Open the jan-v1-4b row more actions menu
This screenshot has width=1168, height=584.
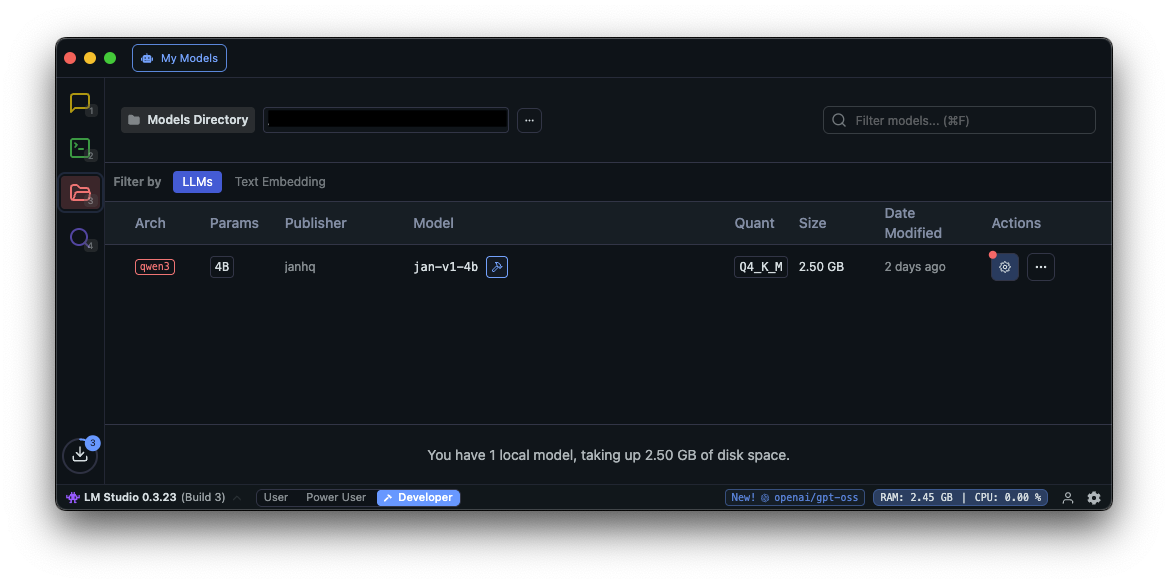(x=1040, y=267)
